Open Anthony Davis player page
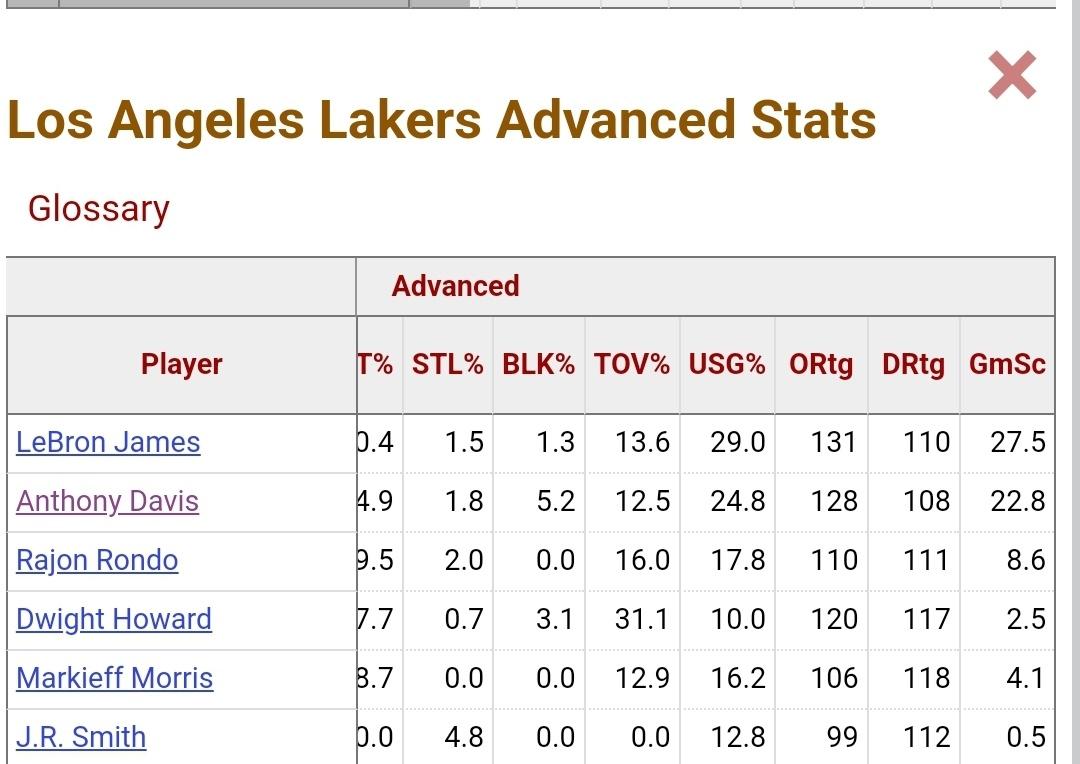This screenshot has height=764, width=1080. click(x=107, y=501)
